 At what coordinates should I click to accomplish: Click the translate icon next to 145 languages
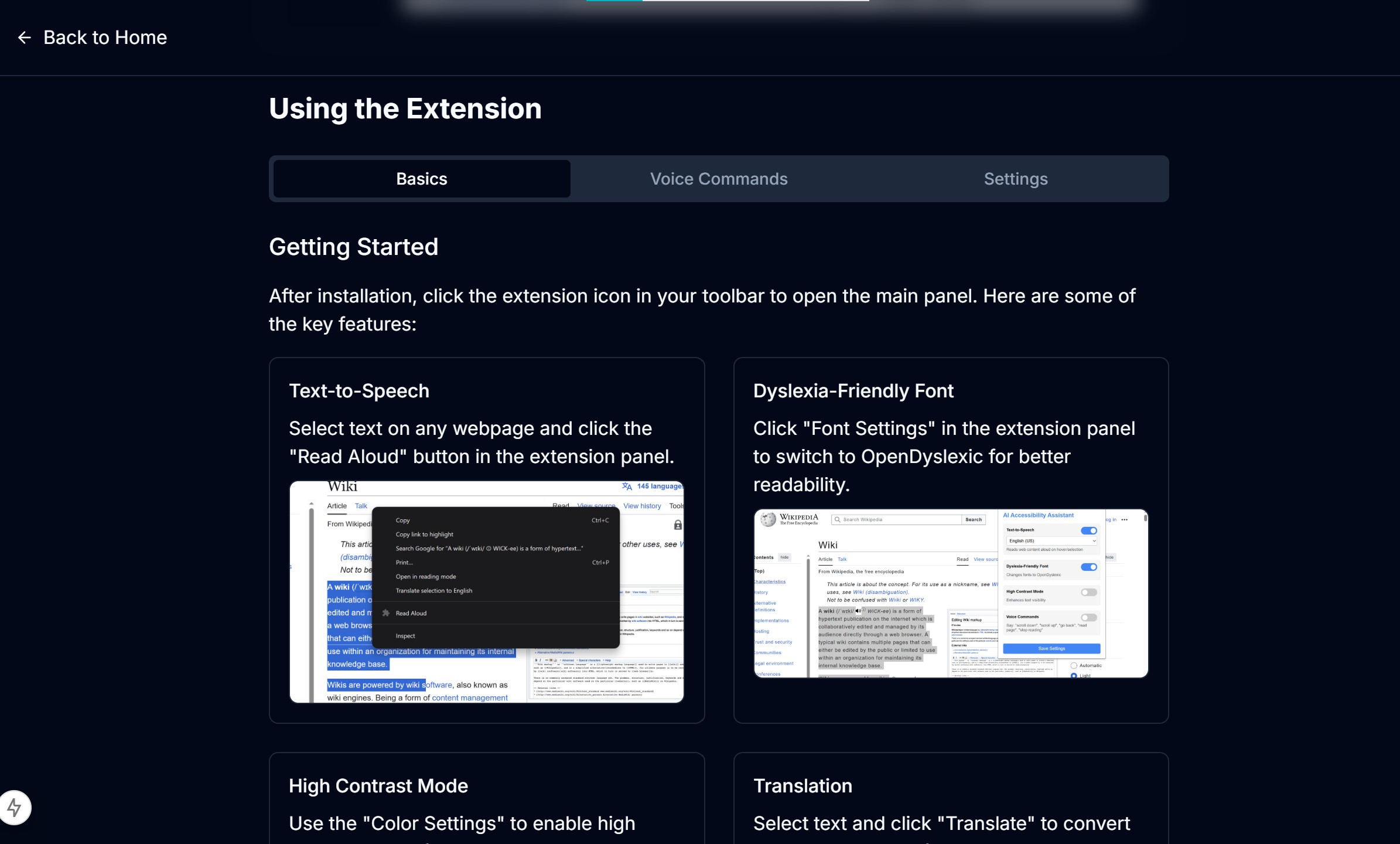pyautogui.click(x=627, y=486)
